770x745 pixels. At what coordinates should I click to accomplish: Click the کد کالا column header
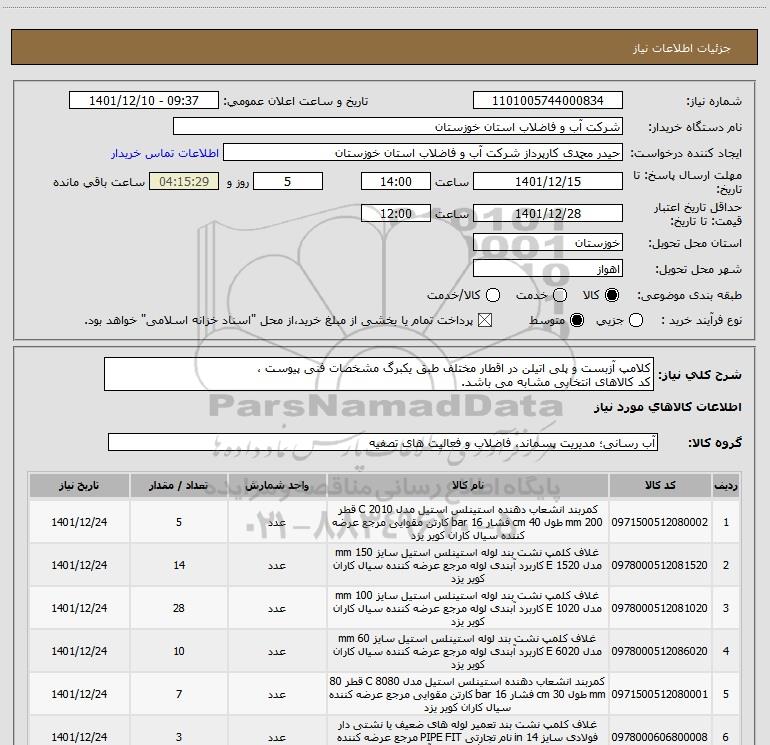(660, 485)
